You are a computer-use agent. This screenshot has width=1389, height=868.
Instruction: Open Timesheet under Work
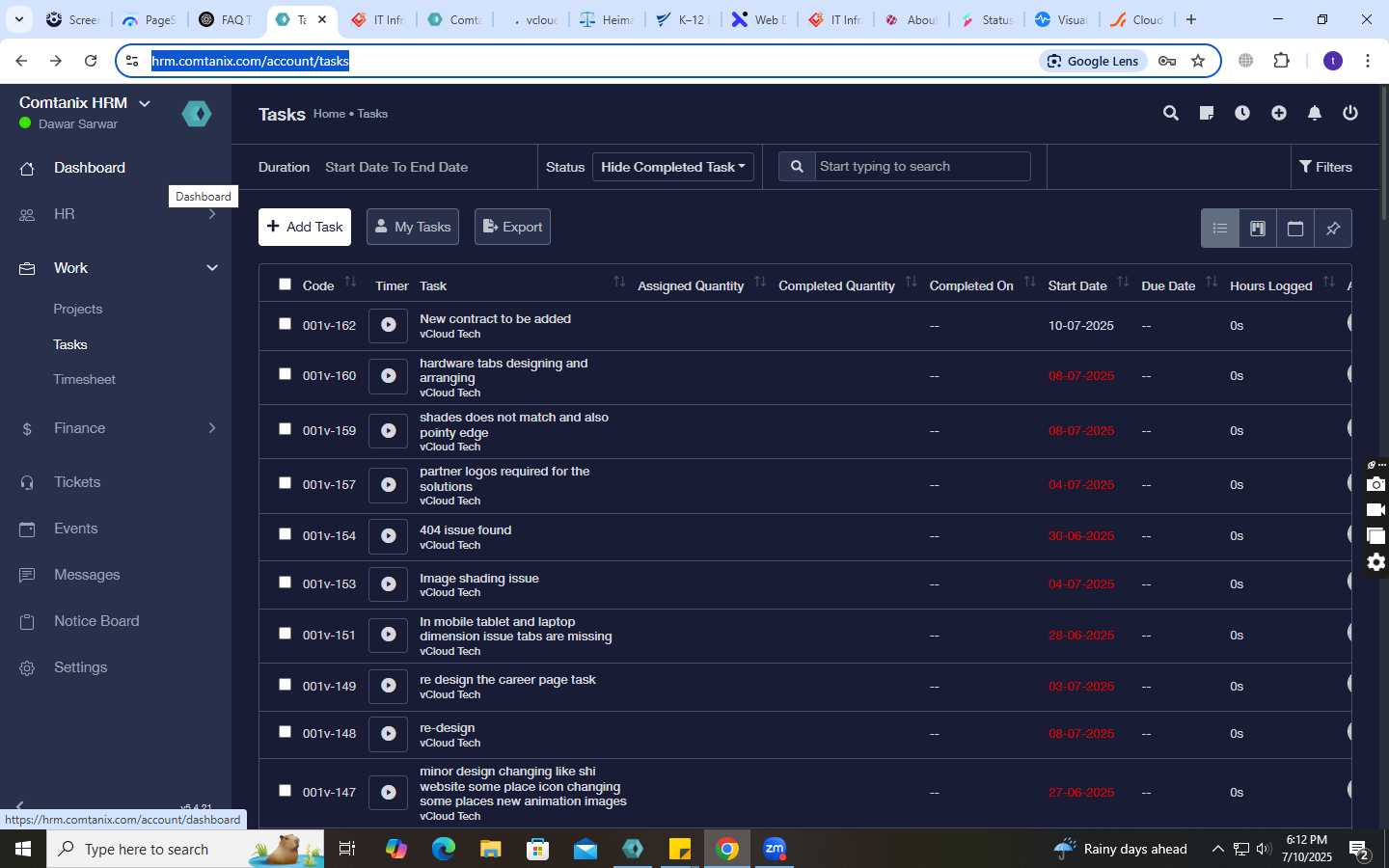(x=85, y=380)
